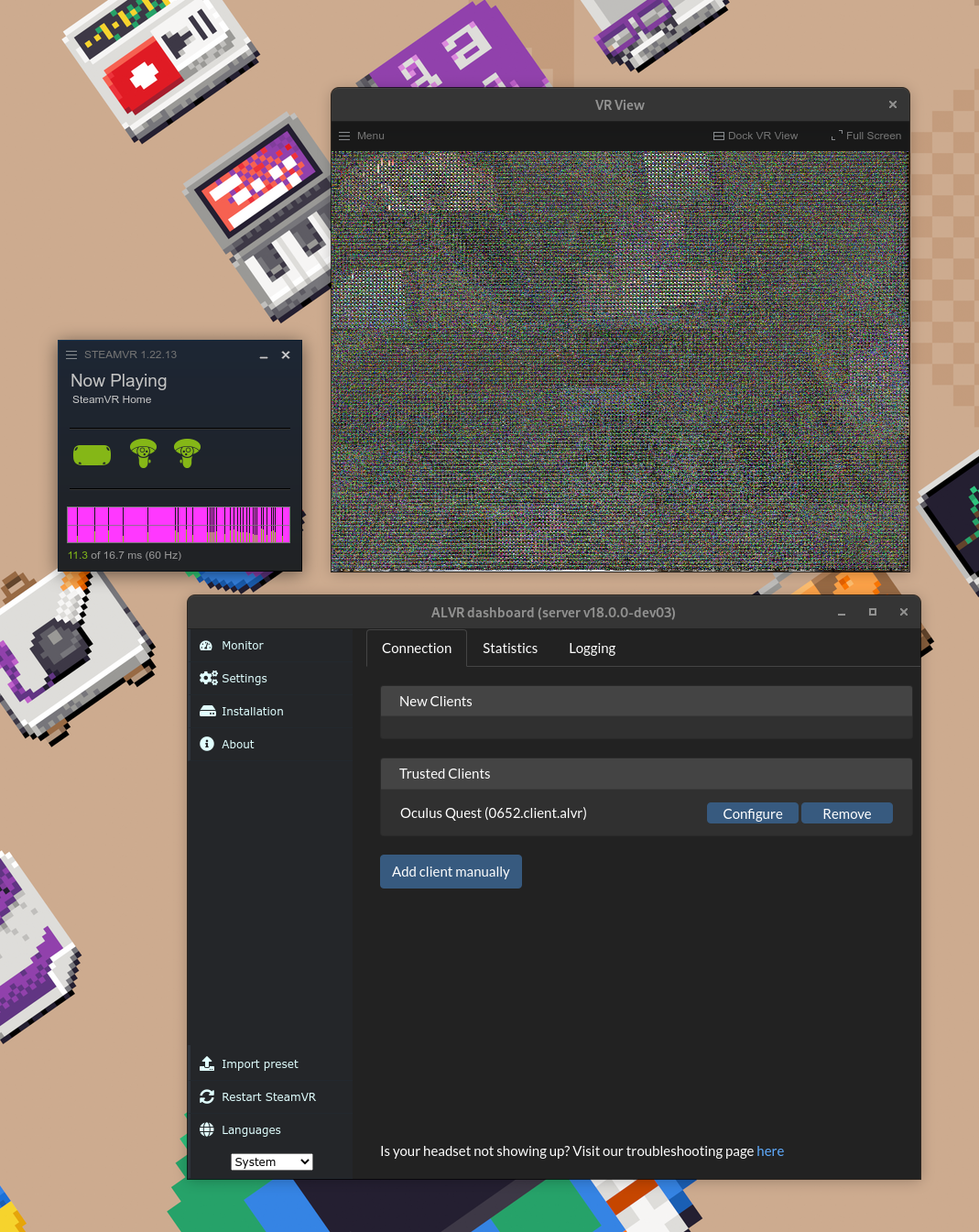Image resolution: width=979 pixels, height=1232 pixels.
Task: Click the Restart SteamVR refresh icon
Action: coord(207,1096)
